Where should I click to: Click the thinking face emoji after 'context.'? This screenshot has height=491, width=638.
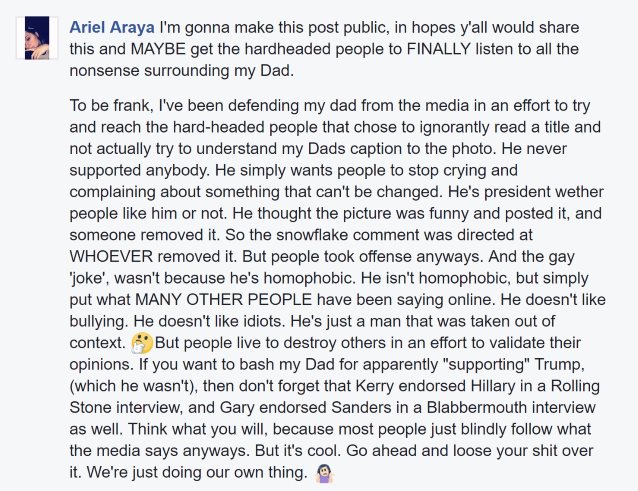point(142,343)
